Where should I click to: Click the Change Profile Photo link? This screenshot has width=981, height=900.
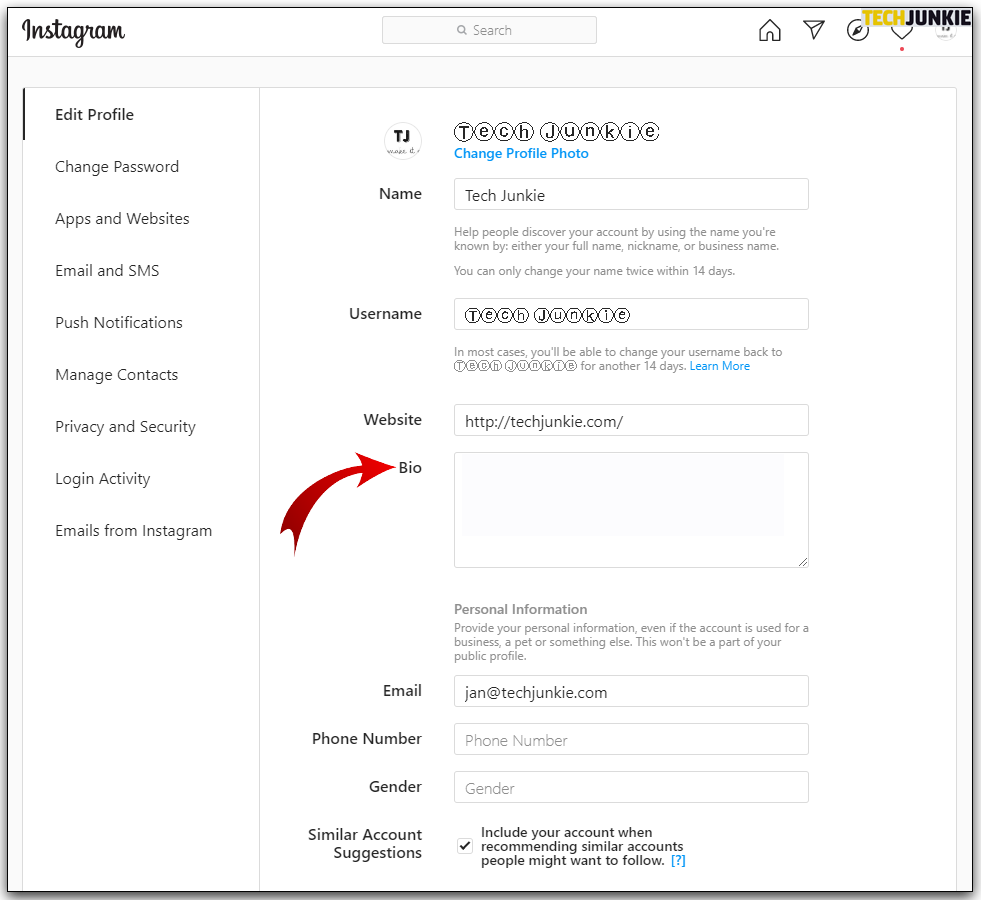point(521,153)
